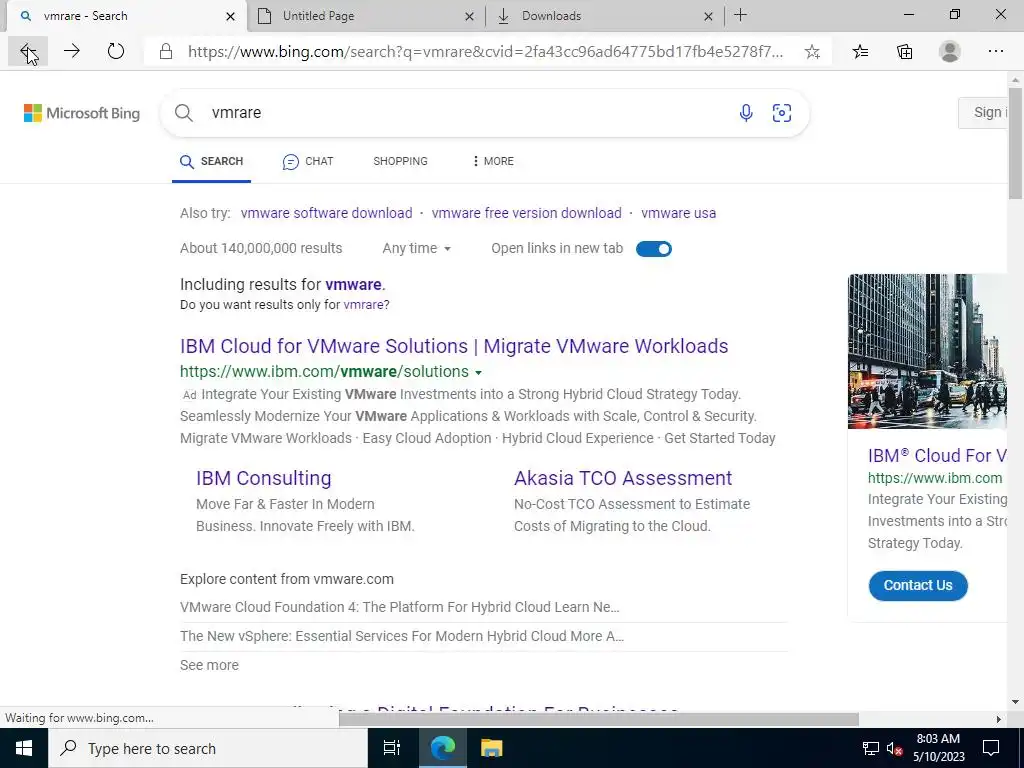Click the Windows taskbar search box

pos(208,748)
